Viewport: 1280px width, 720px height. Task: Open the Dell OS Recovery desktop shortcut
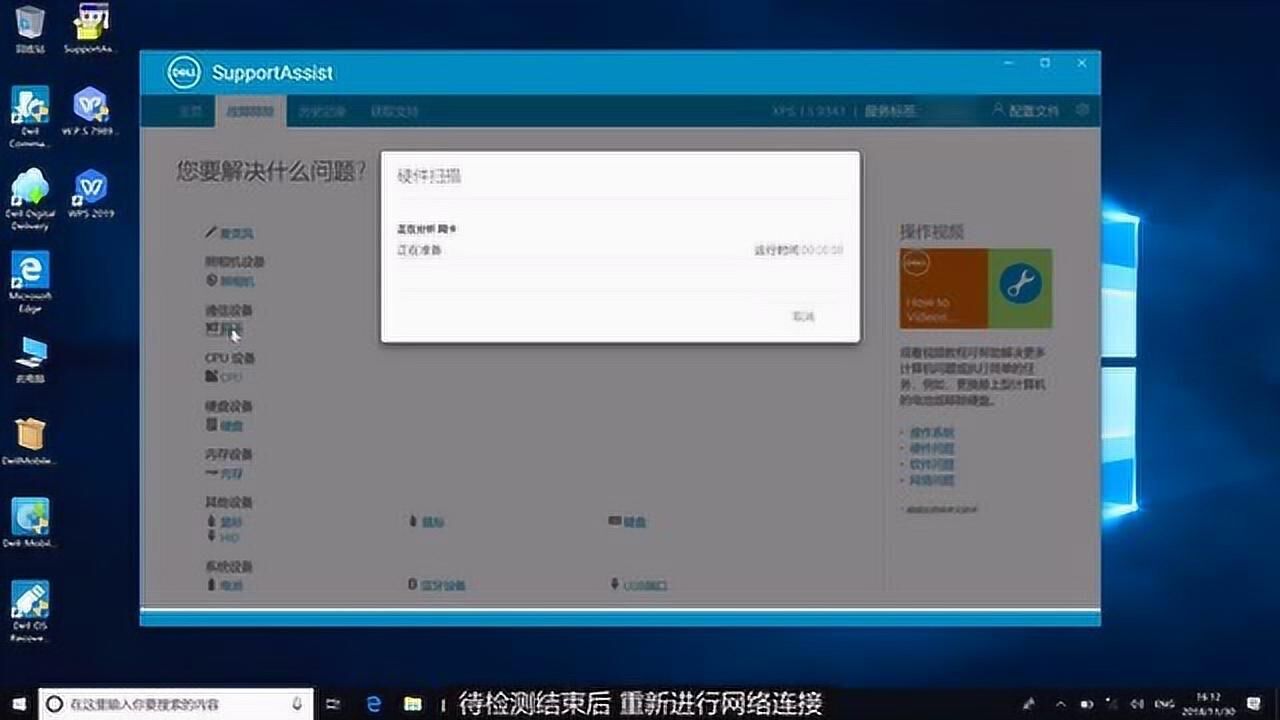(x=30, y=611)
